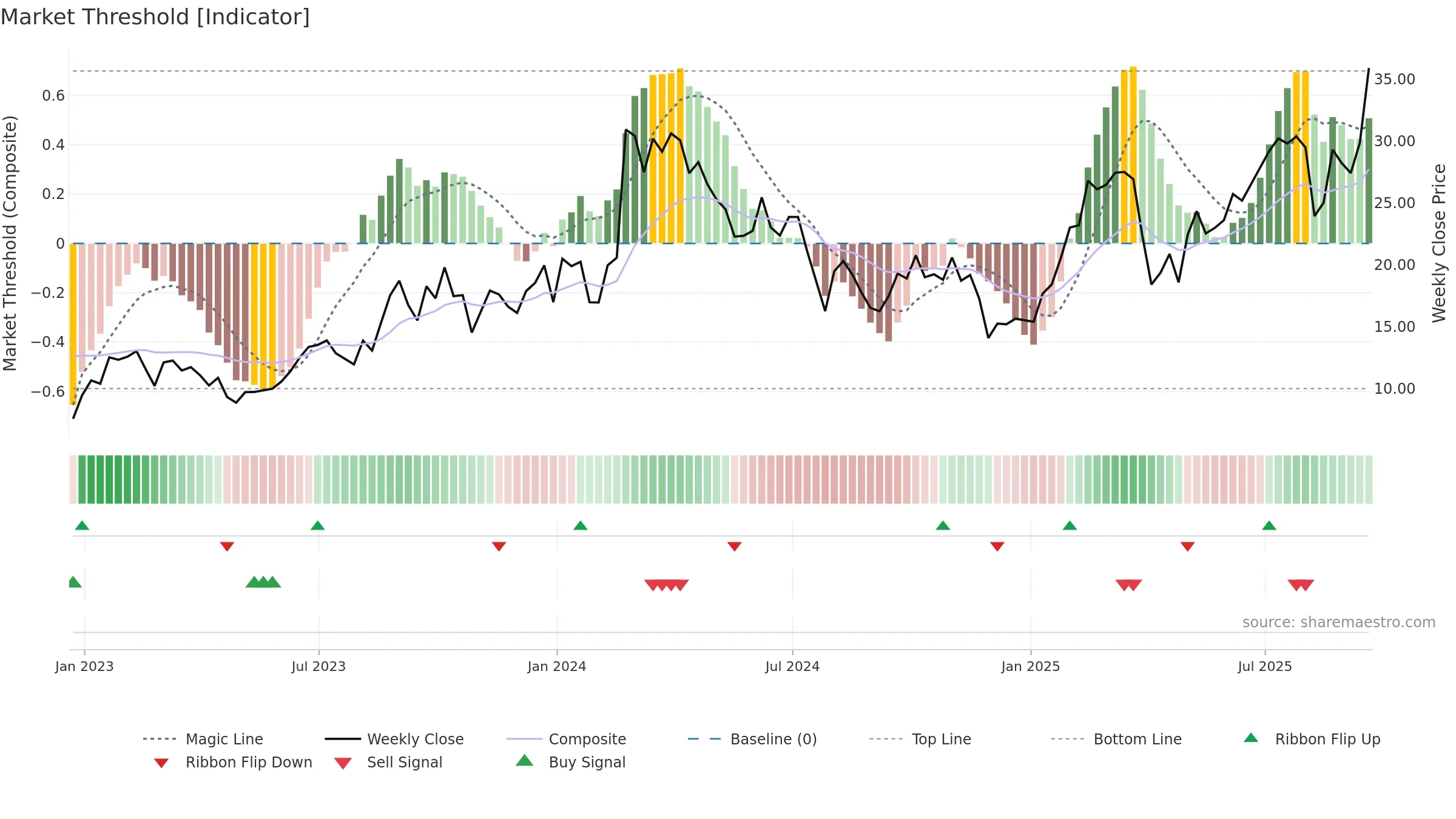
Task: Toggle the Weekly Close legend entry
Action: [394, 739]
